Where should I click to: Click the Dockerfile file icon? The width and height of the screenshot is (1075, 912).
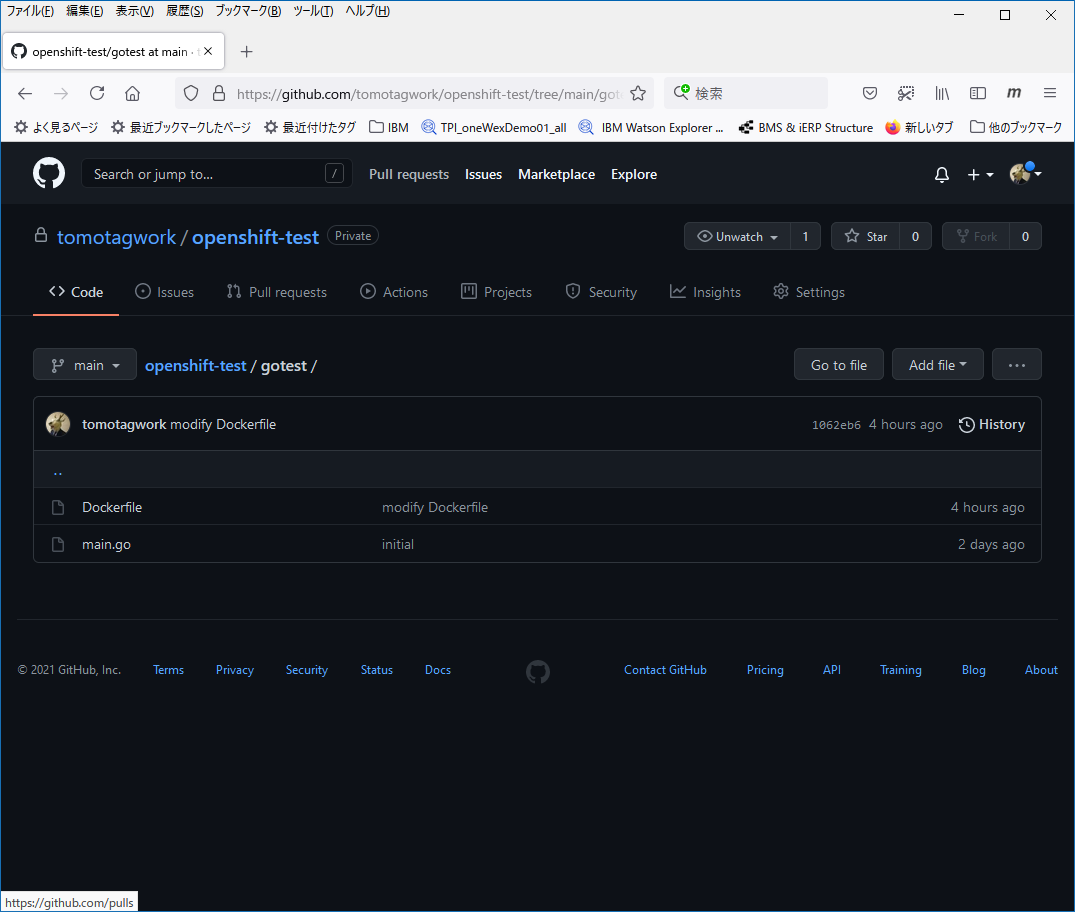(58, 507)
